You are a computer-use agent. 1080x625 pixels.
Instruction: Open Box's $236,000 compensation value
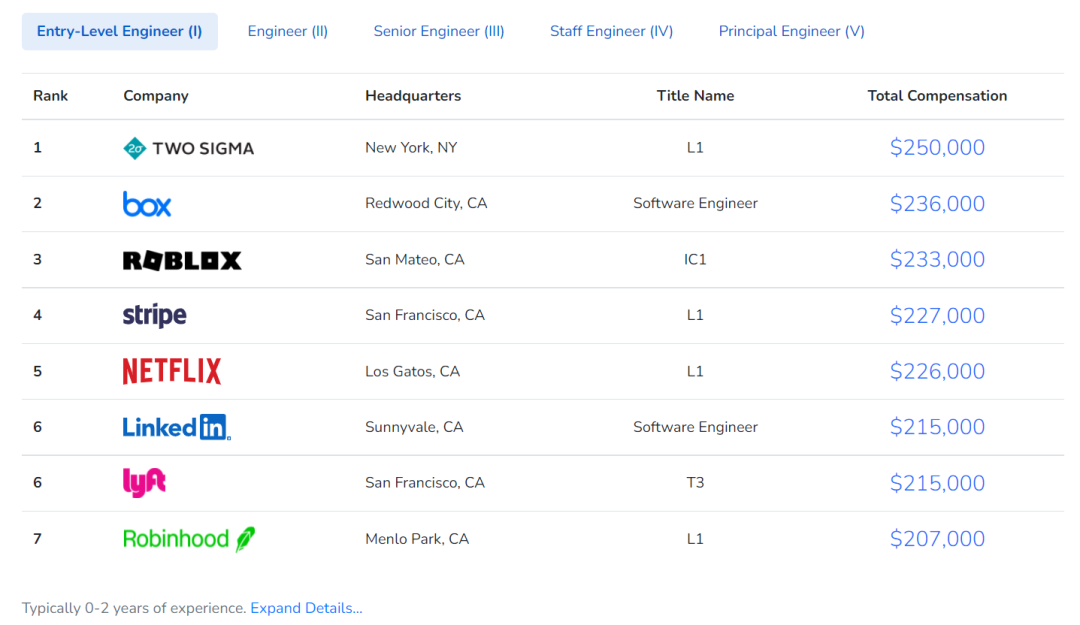[937, 204]
